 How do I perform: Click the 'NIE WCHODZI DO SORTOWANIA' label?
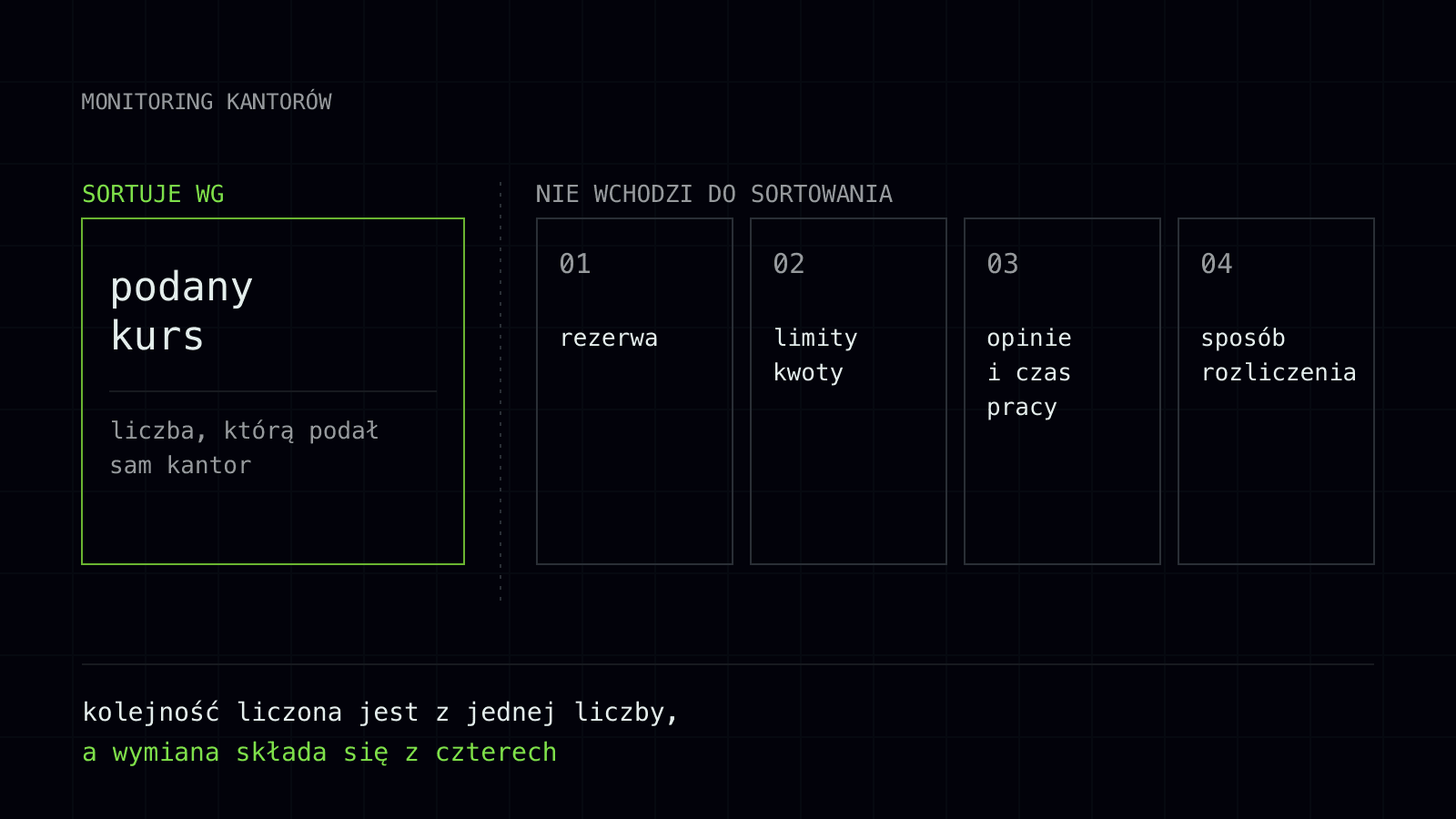coord(714,194)
